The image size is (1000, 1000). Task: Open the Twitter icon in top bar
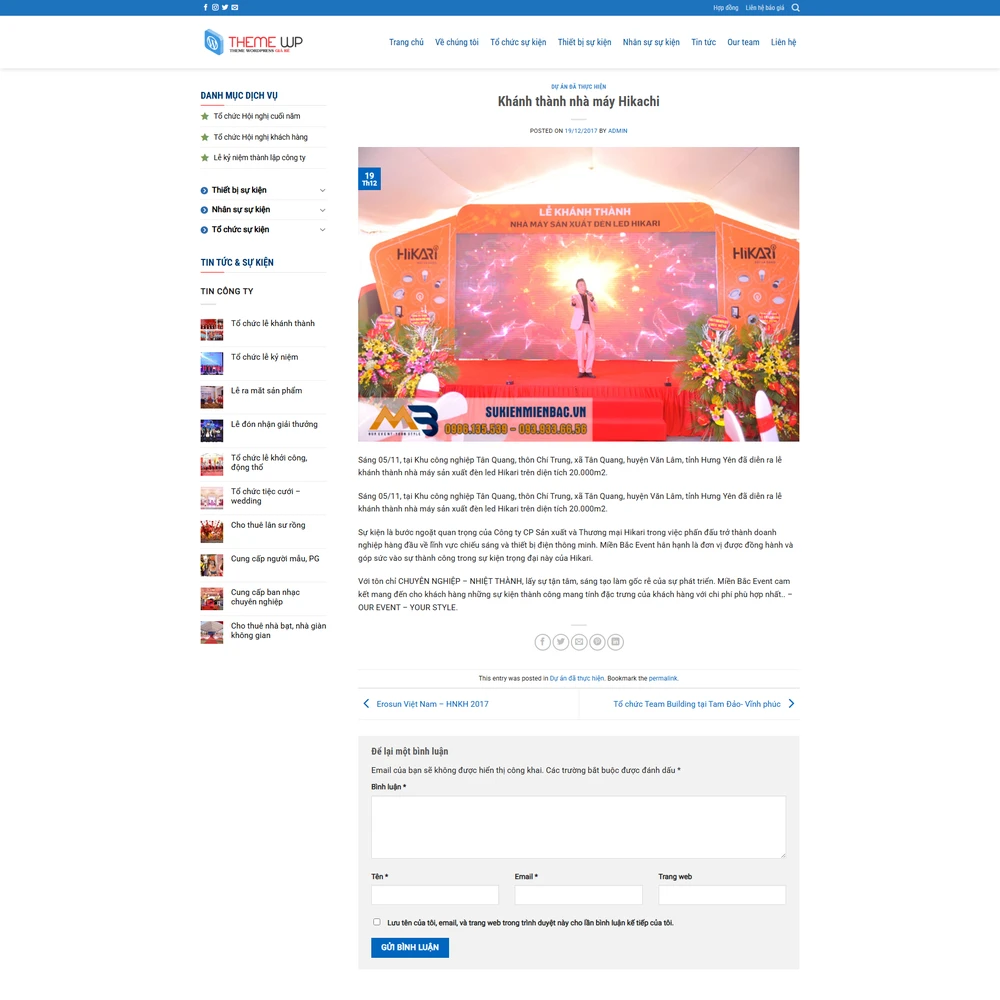point(225,8)
